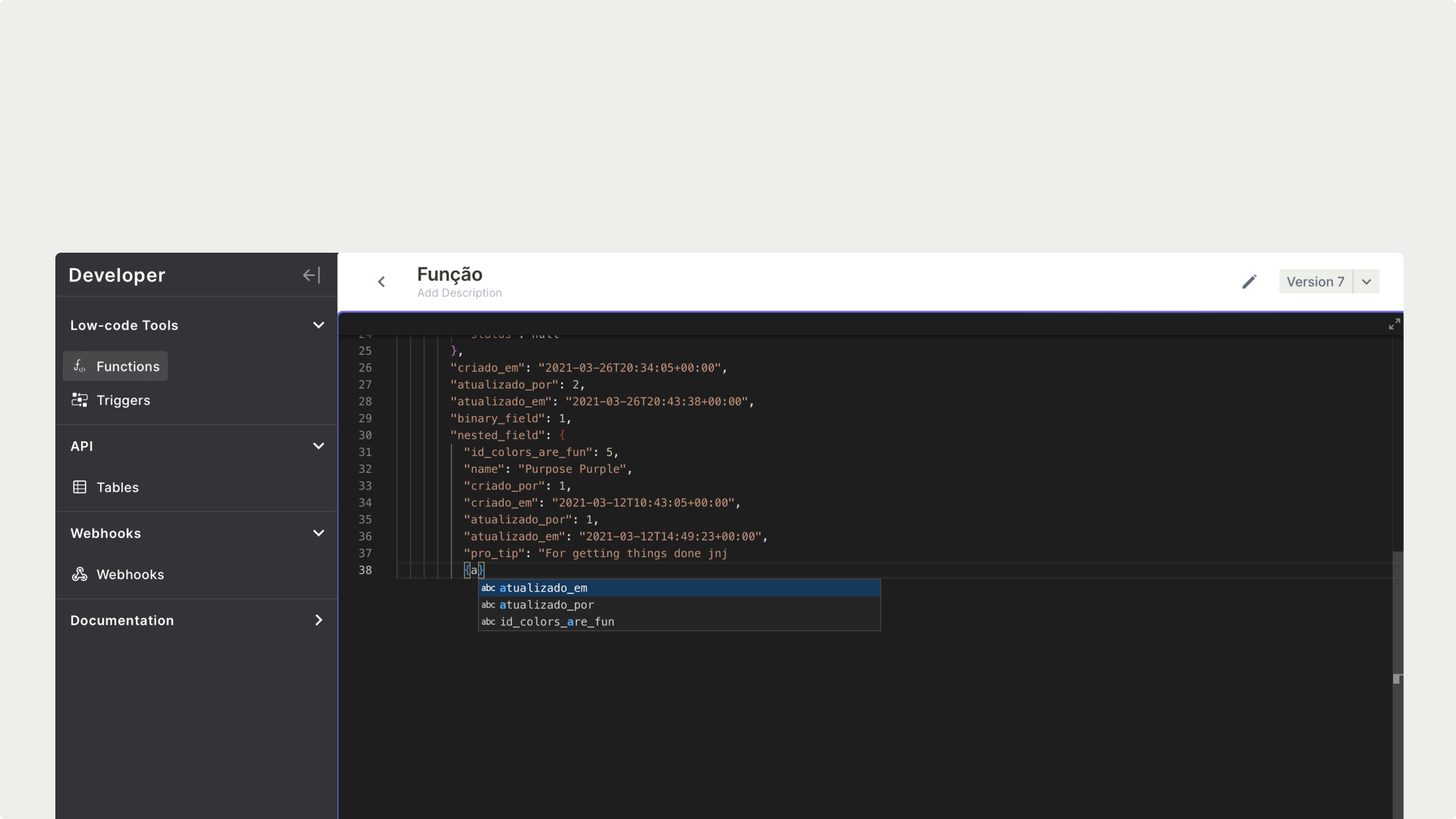Collapse the Developer sidebar arrow icon

point(311,275)
